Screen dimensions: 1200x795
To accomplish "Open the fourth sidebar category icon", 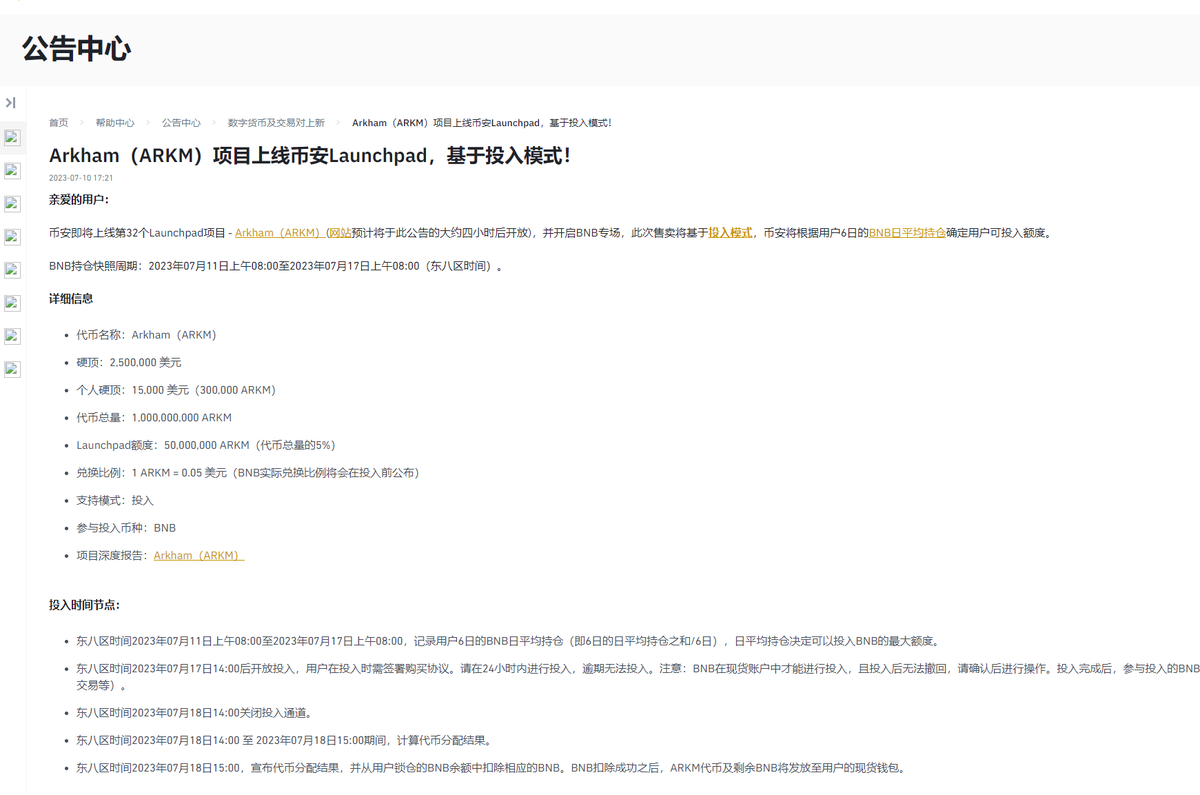I will [x=12, y=237].
